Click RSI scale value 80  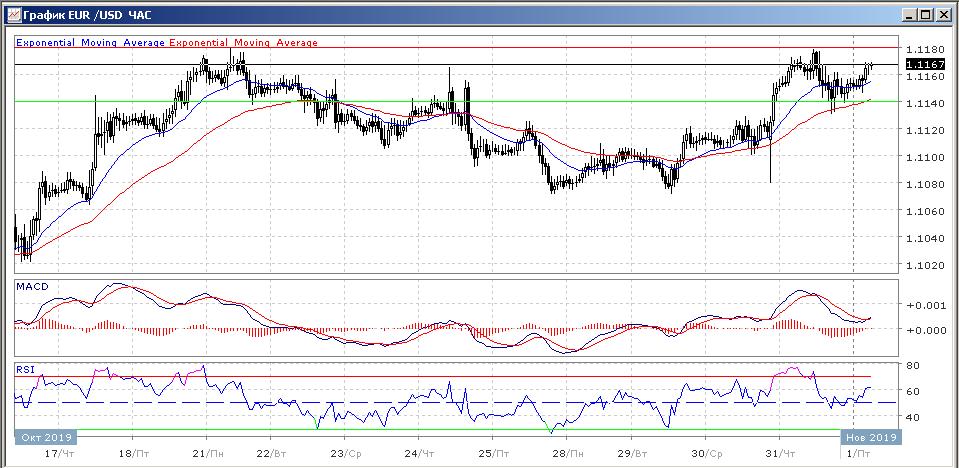[x=914, y=366]
